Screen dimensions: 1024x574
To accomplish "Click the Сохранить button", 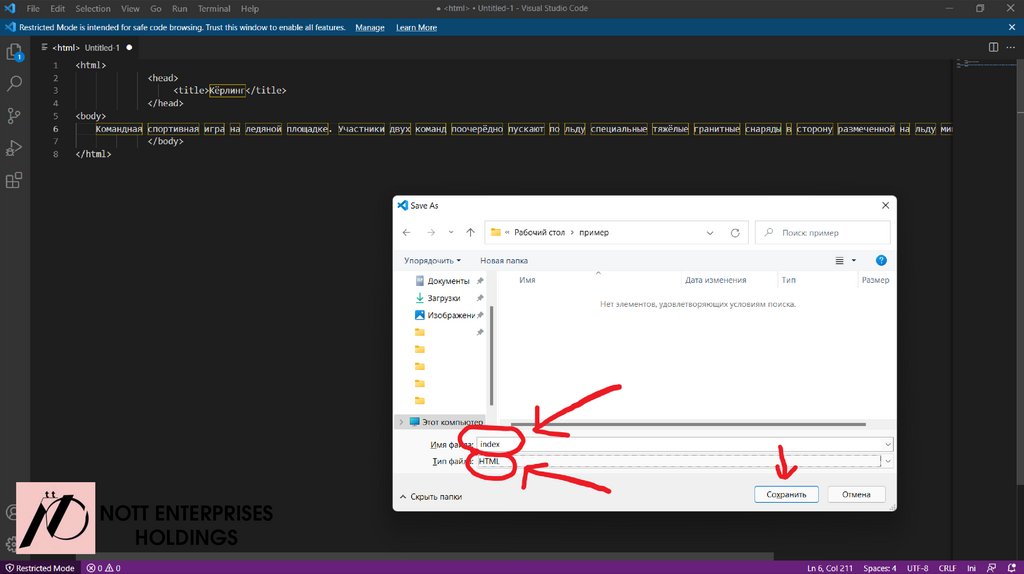I will [786, 494].
